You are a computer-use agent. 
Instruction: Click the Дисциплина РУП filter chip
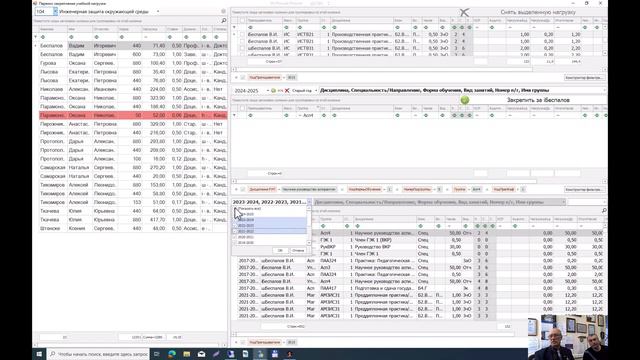point(262,189)
